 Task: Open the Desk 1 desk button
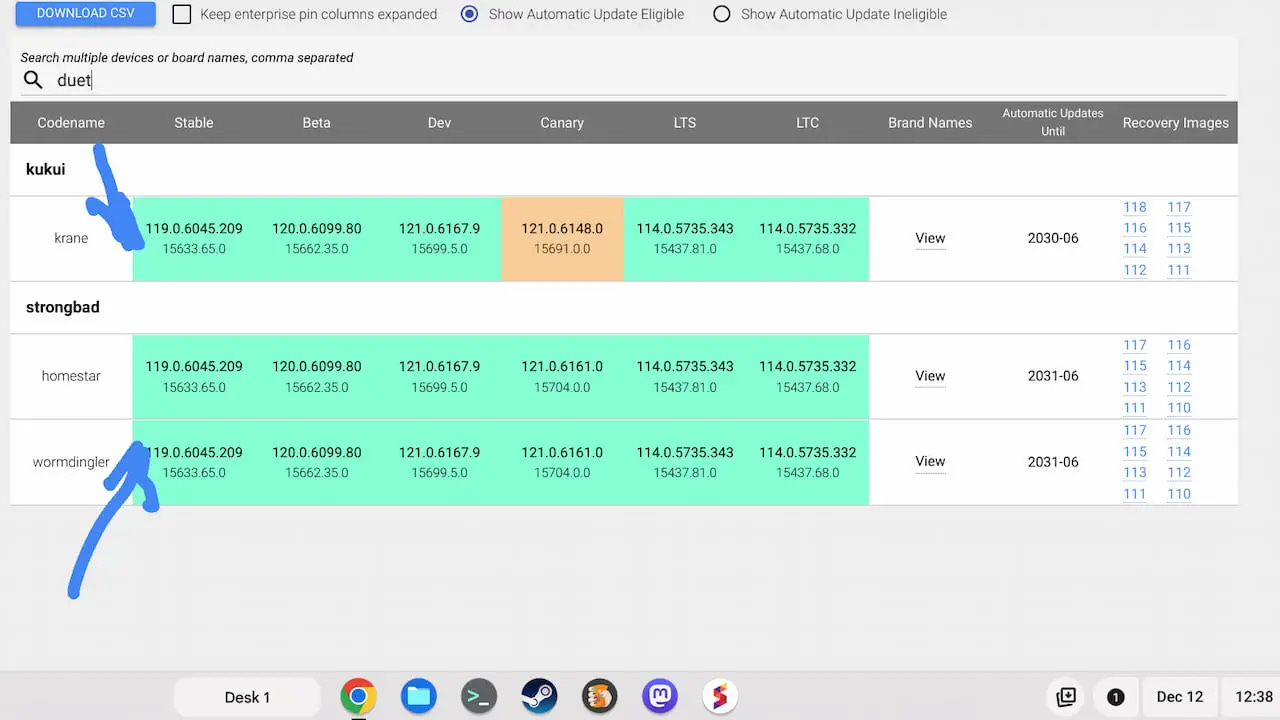click(x=247, y=697)
